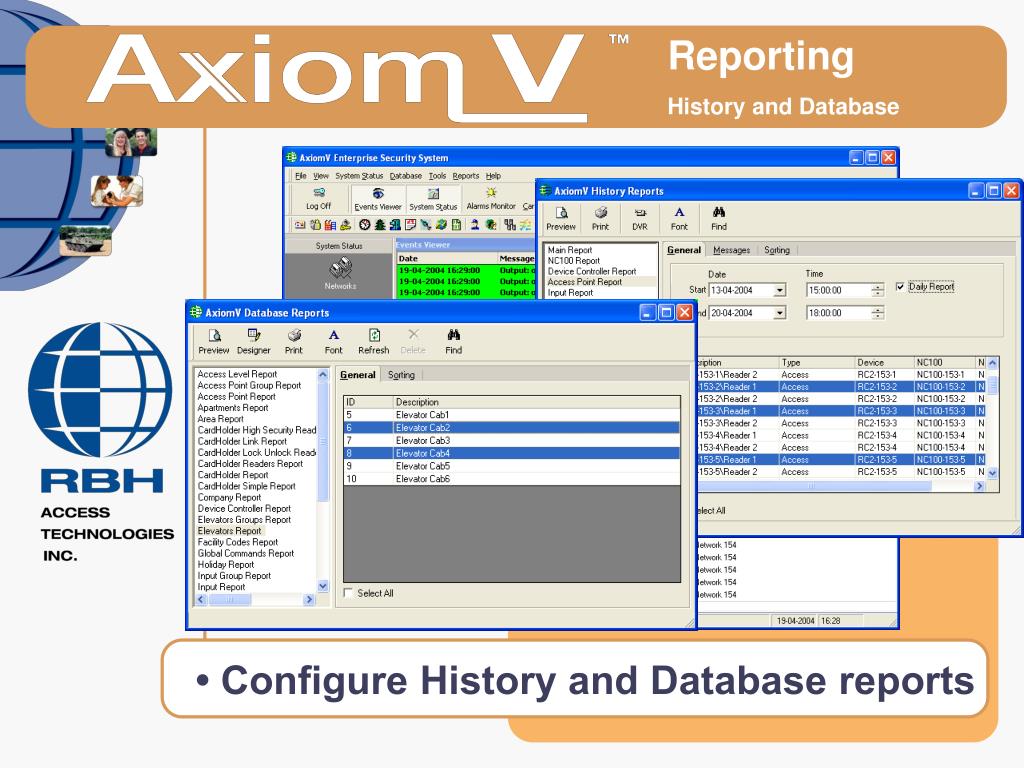This screenshot has width=1024, height=768.
Task: Switch to Sorting tab in History Reports
Action: tap(776, 250)
